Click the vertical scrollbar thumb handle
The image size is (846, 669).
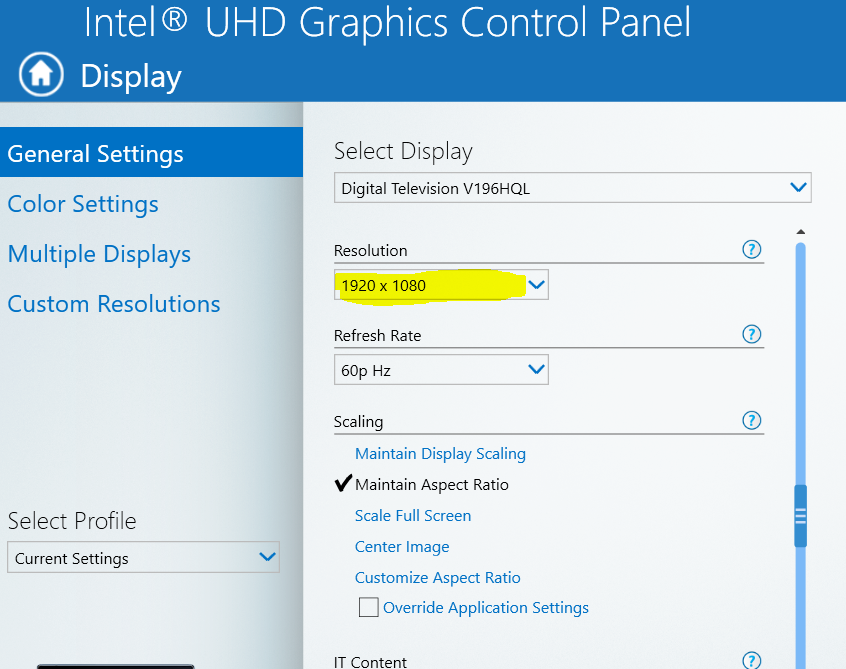801,516
